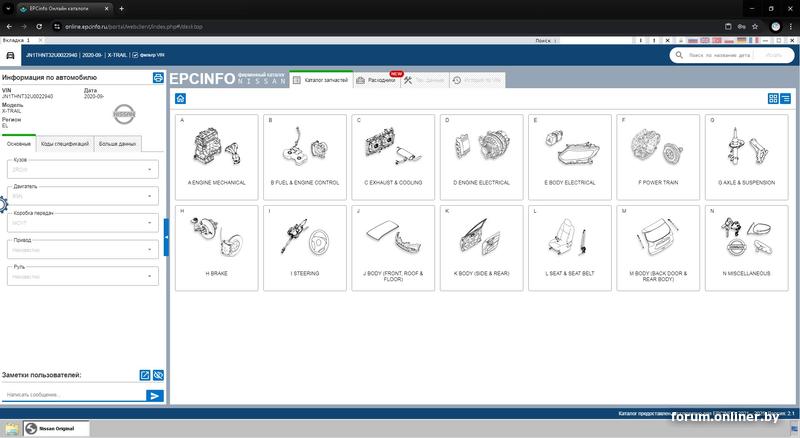Expand the Двигатель dropdown
The image size is (800, 438).
click(83, 196)
